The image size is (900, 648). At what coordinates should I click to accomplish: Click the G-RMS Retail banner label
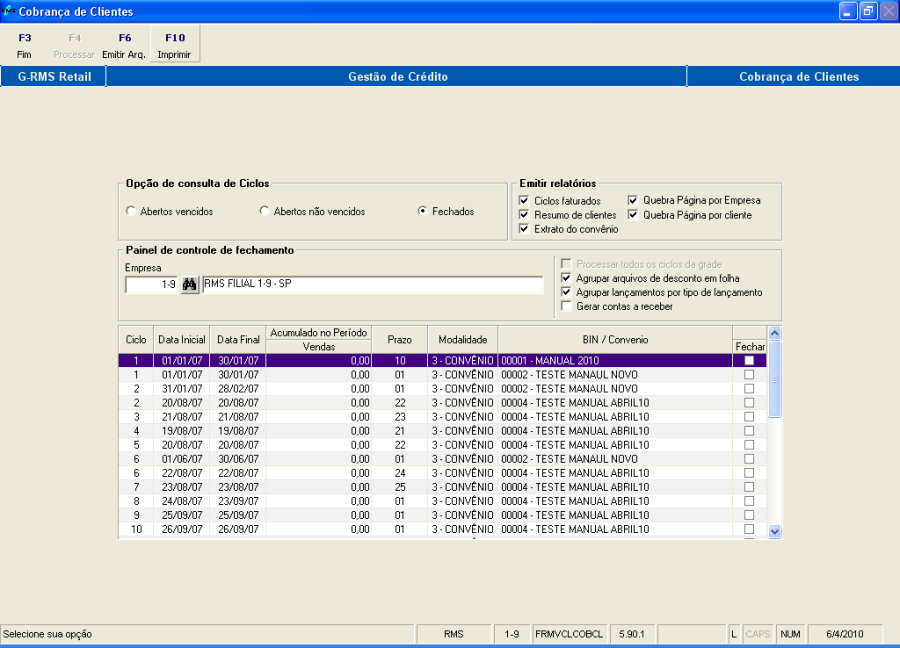tap(54, 76)
